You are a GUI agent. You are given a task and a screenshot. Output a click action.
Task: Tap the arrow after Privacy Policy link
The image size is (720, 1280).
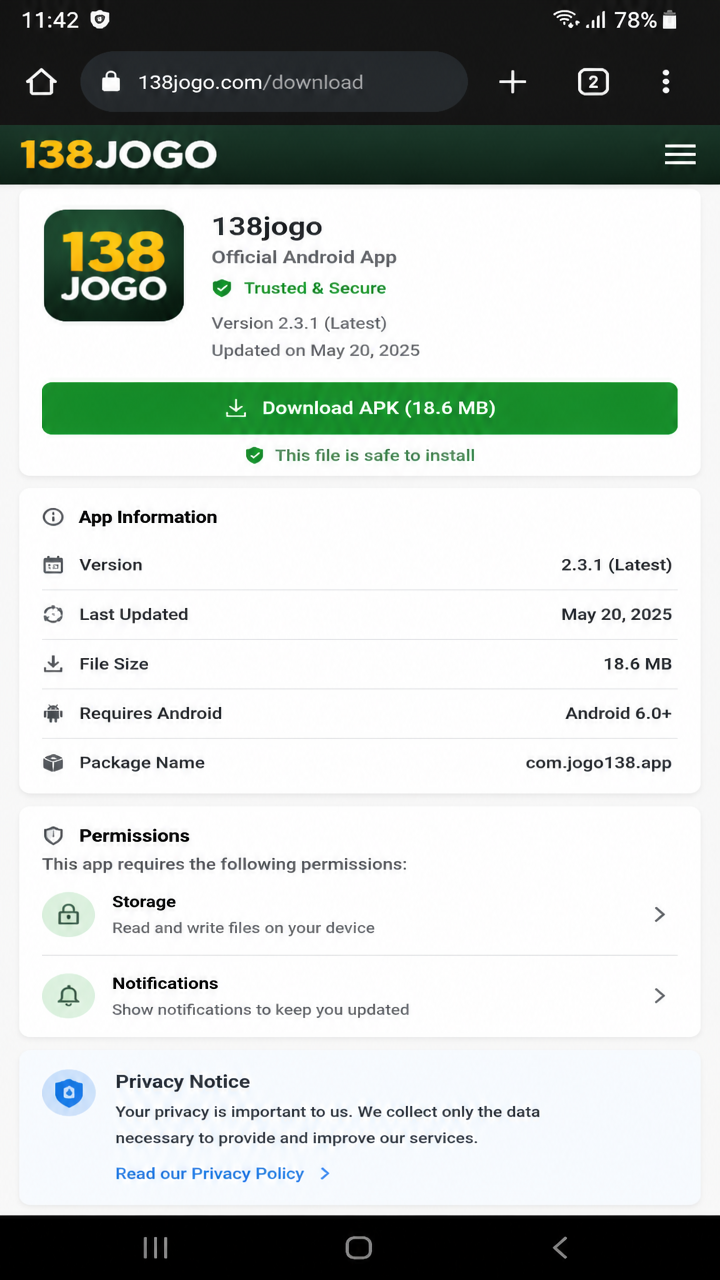point(325,1173)
